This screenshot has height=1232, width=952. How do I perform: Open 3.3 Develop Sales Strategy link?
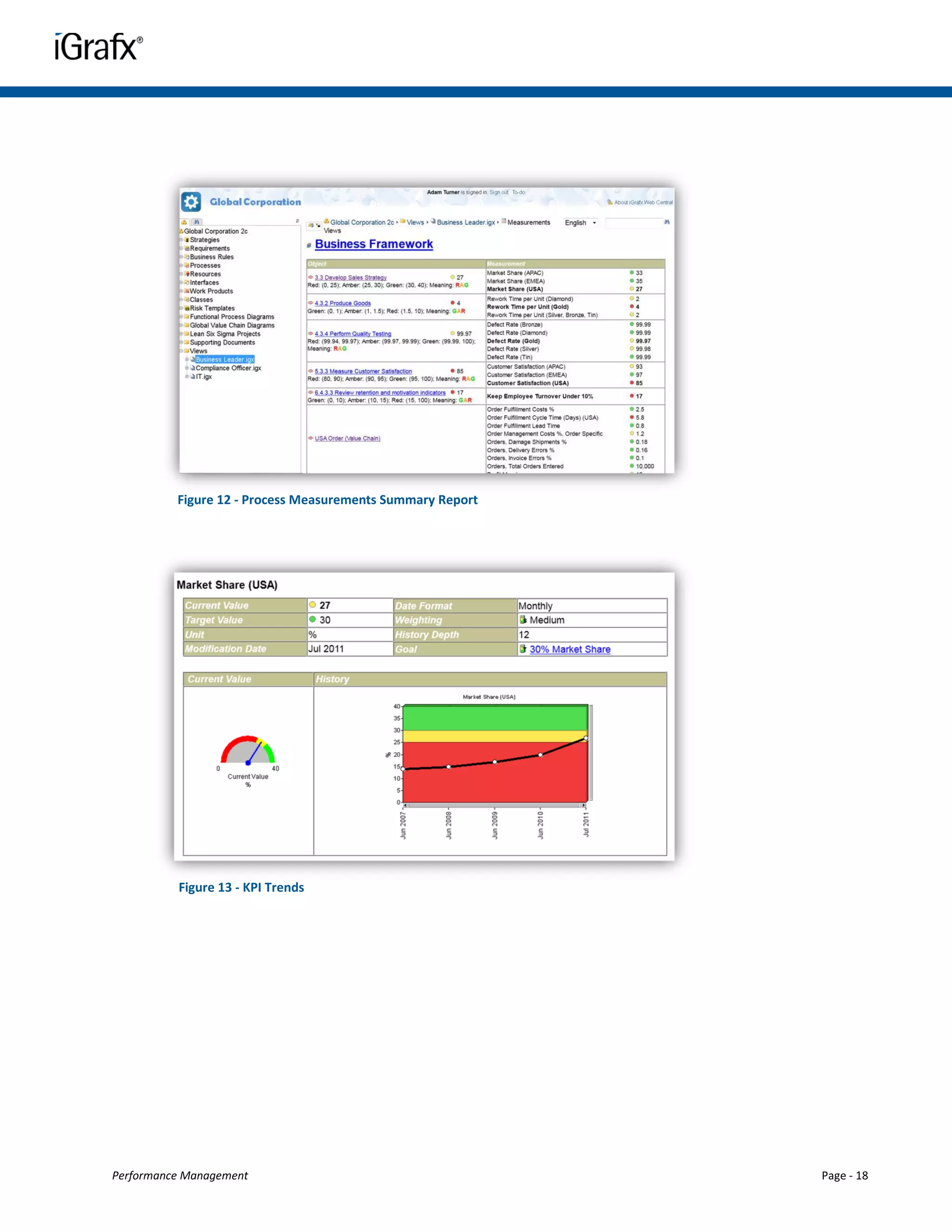(351, 278)
